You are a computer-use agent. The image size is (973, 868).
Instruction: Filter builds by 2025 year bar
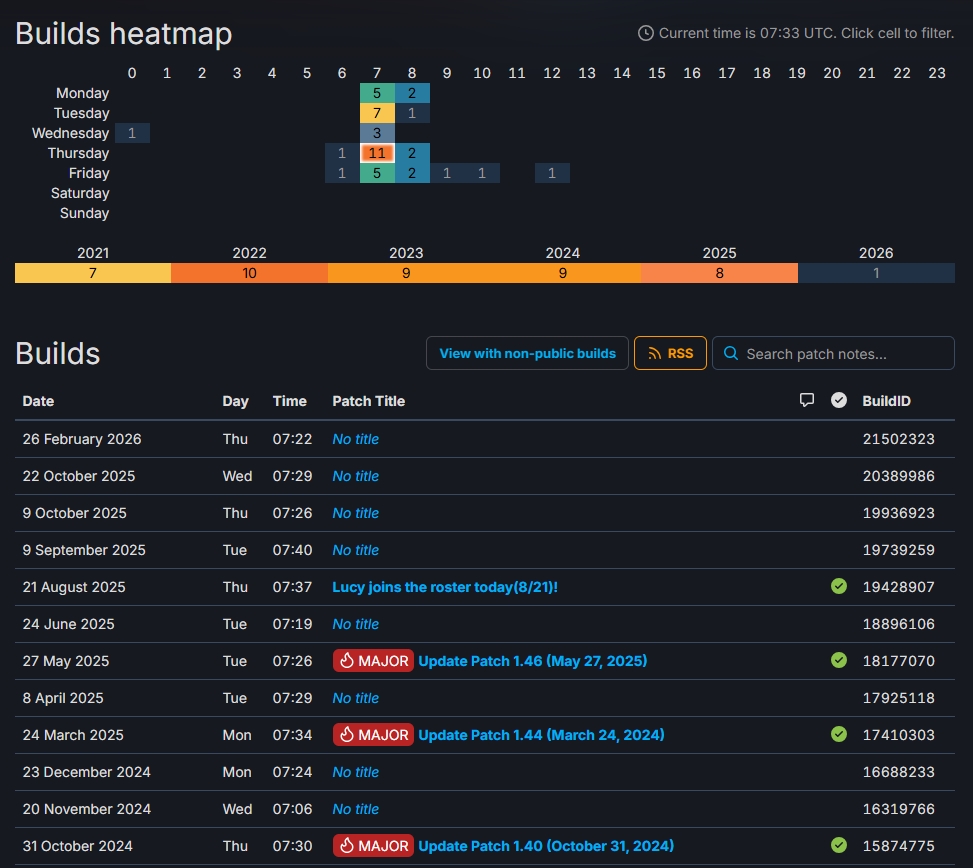pyautogui.click(x=719, y=273)
